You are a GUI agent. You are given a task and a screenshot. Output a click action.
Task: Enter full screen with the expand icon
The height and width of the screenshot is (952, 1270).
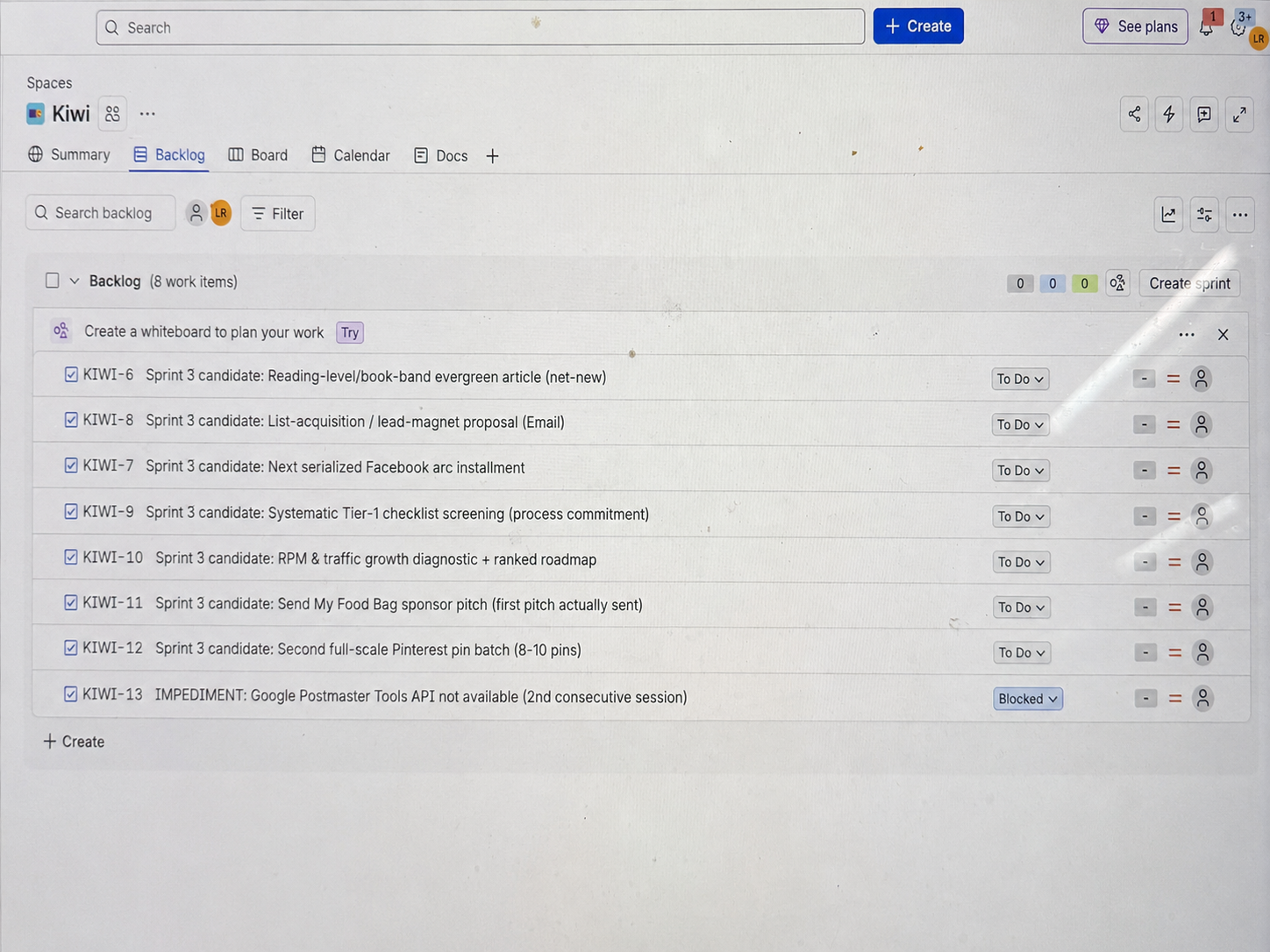click(x=1239, y=114)
